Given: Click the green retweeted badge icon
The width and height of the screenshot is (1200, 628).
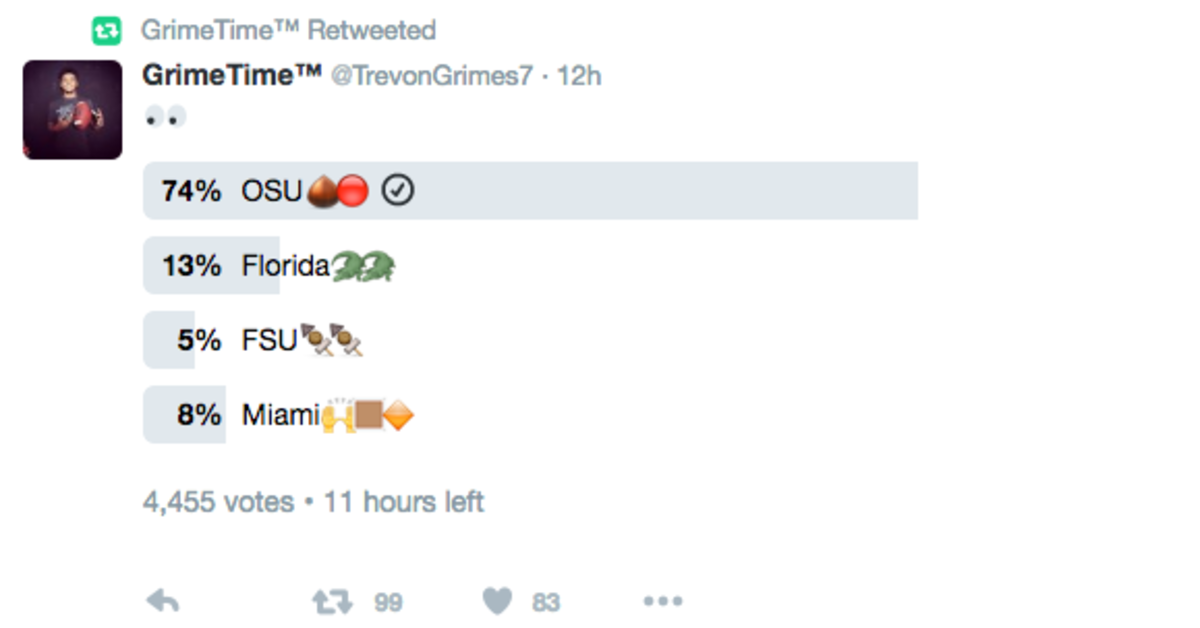Looking at the screenshot, I should coord(106,31).
